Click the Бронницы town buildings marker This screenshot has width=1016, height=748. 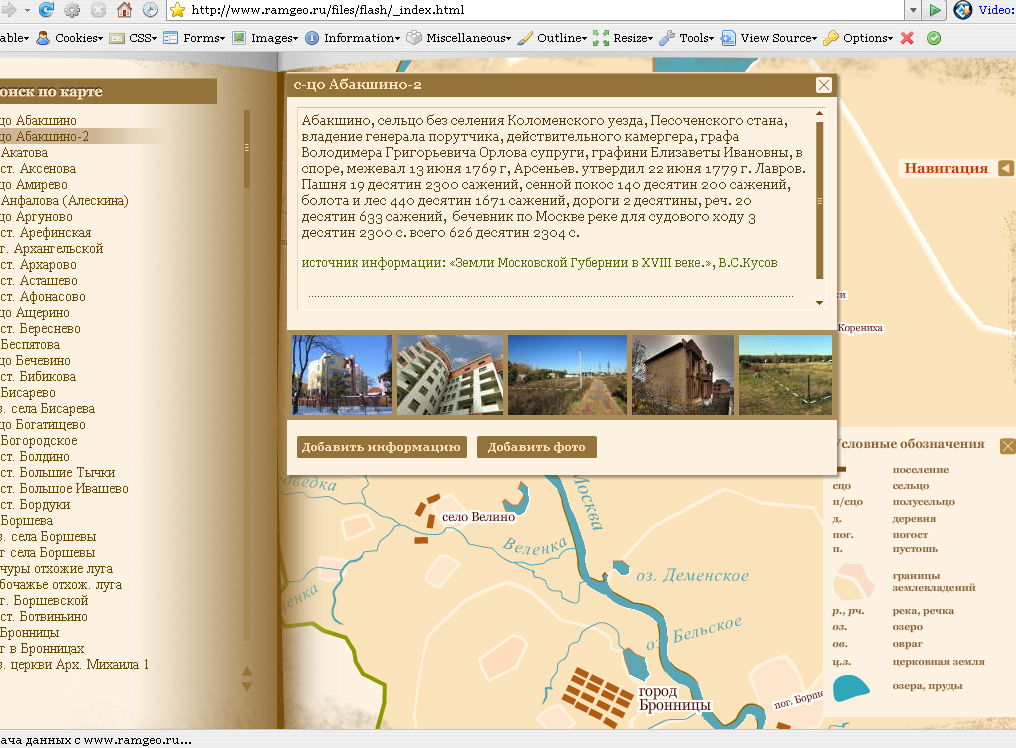(597, 697)
